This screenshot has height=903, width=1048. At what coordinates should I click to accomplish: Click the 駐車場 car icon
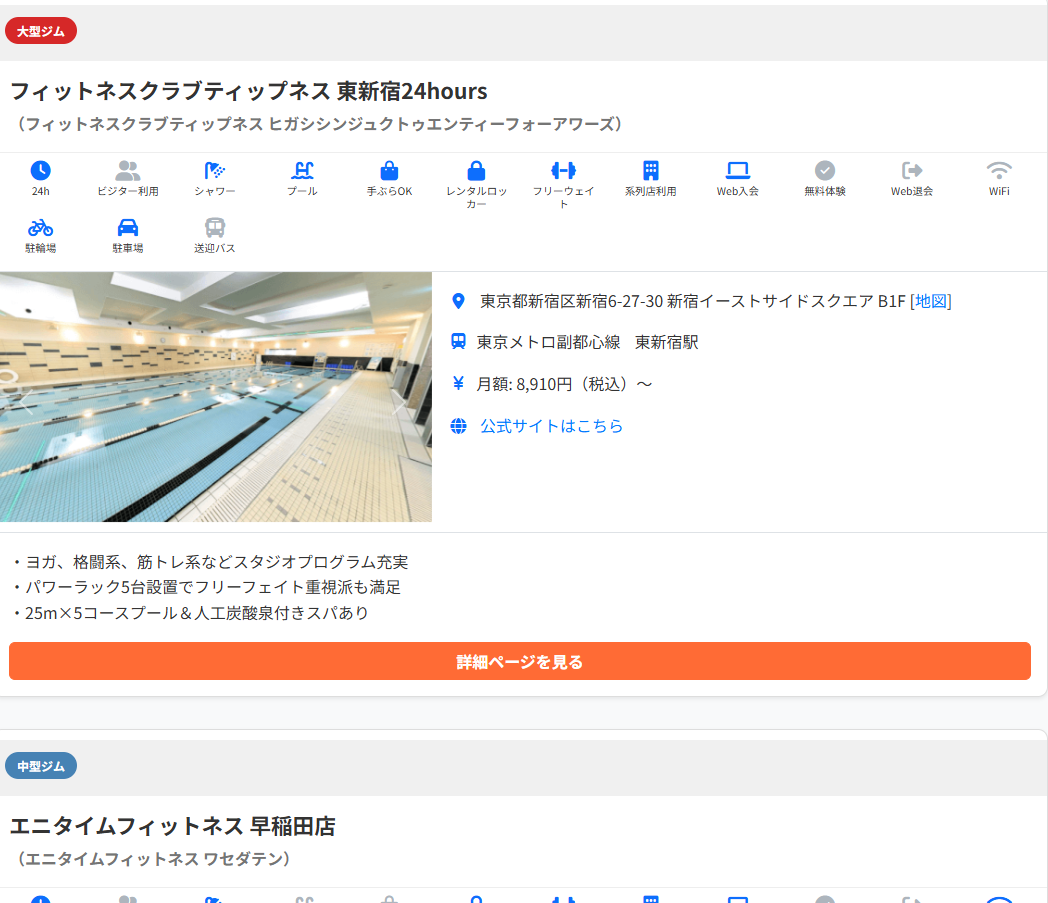(x=128, y=228)
